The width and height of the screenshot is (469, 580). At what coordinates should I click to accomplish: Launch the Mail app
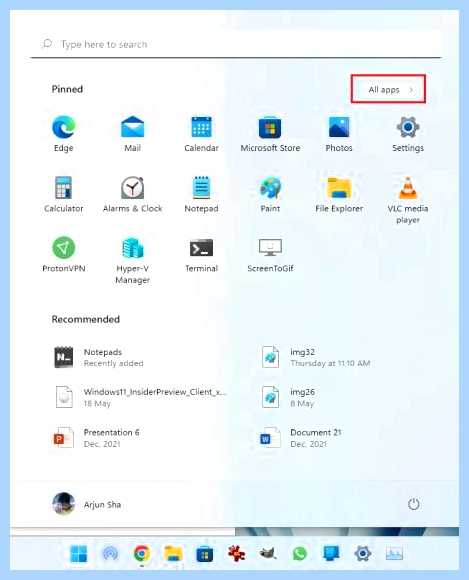pos(132,134)
